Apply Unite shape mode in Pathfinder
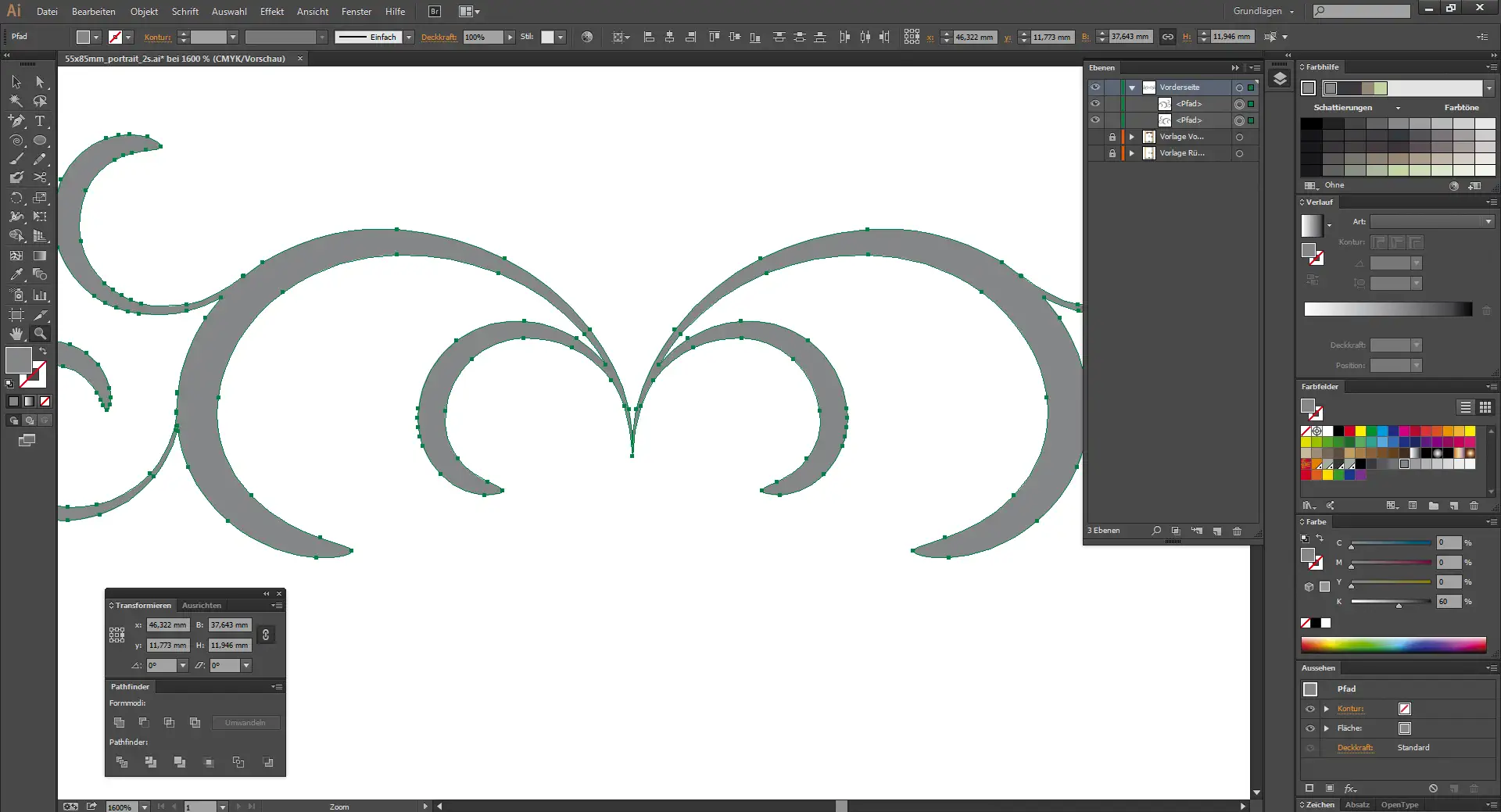 120,723
